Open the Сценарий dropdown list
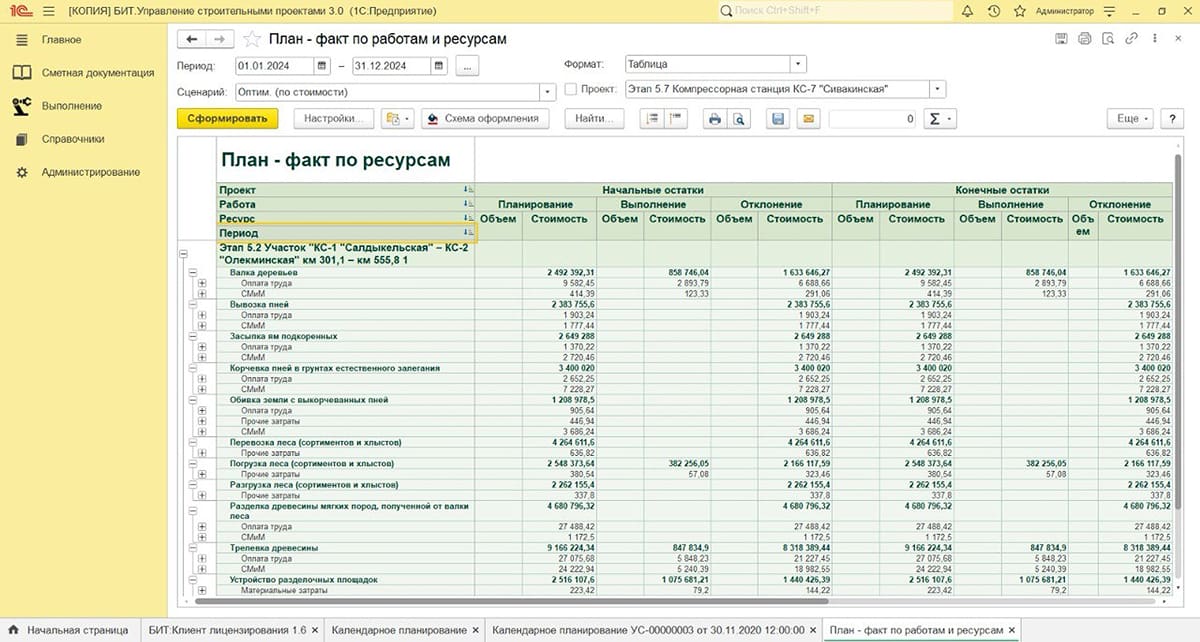Viewport: 1200px width, 642px height. [547, 91]
